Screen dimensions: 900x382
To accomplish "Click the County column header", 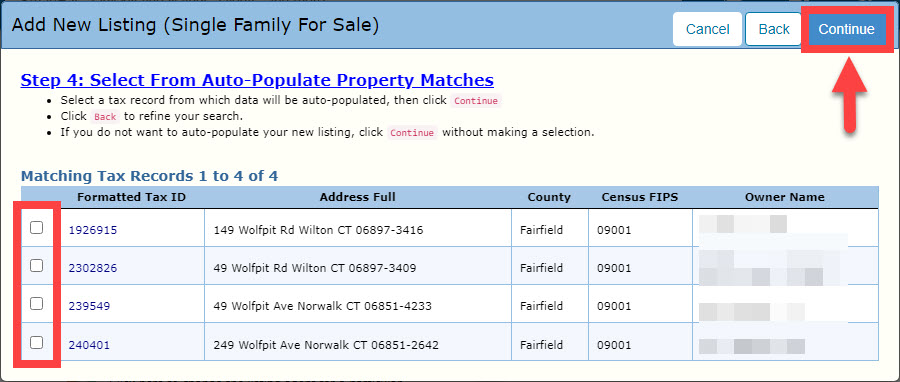I will [549, 197].
